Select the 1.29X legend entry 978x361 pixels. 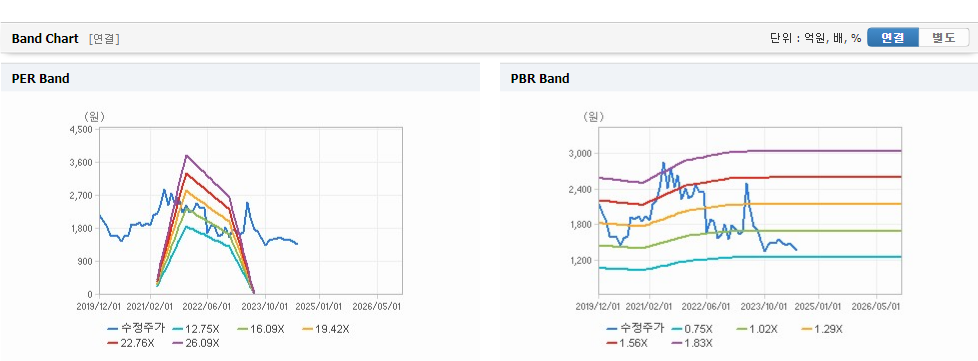click(821, 329)
